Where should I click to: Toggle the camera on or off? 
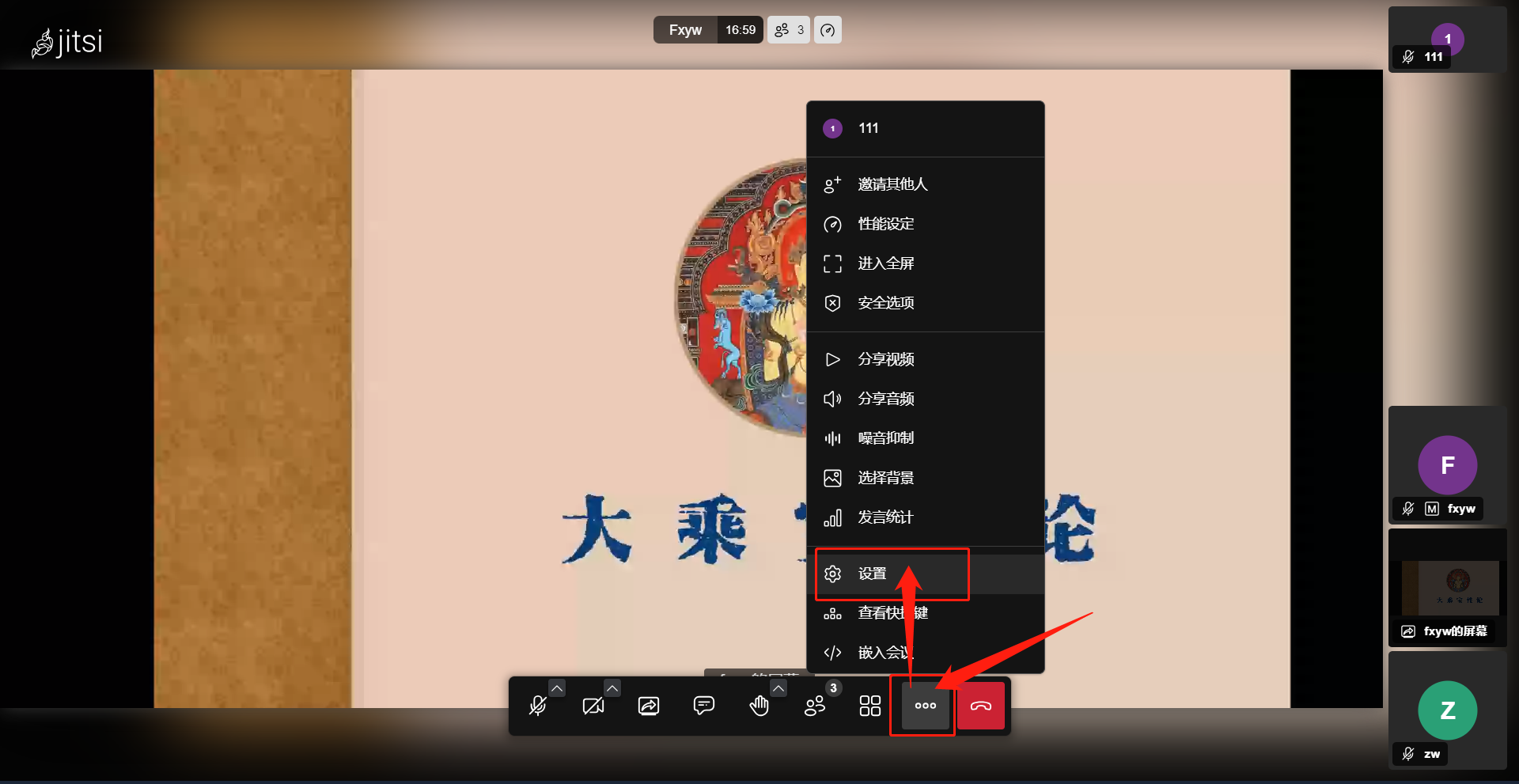click(593, 706)
